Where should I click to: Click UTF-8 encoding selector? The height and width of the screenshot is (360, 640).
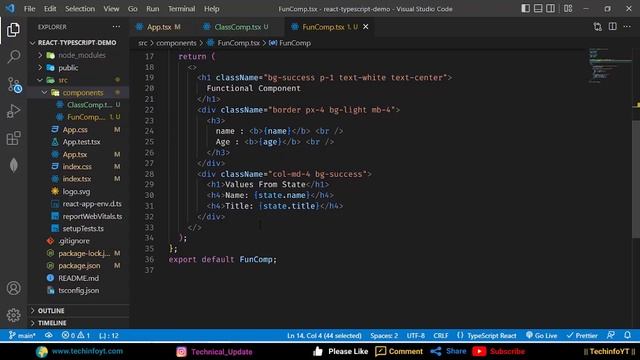416,336
